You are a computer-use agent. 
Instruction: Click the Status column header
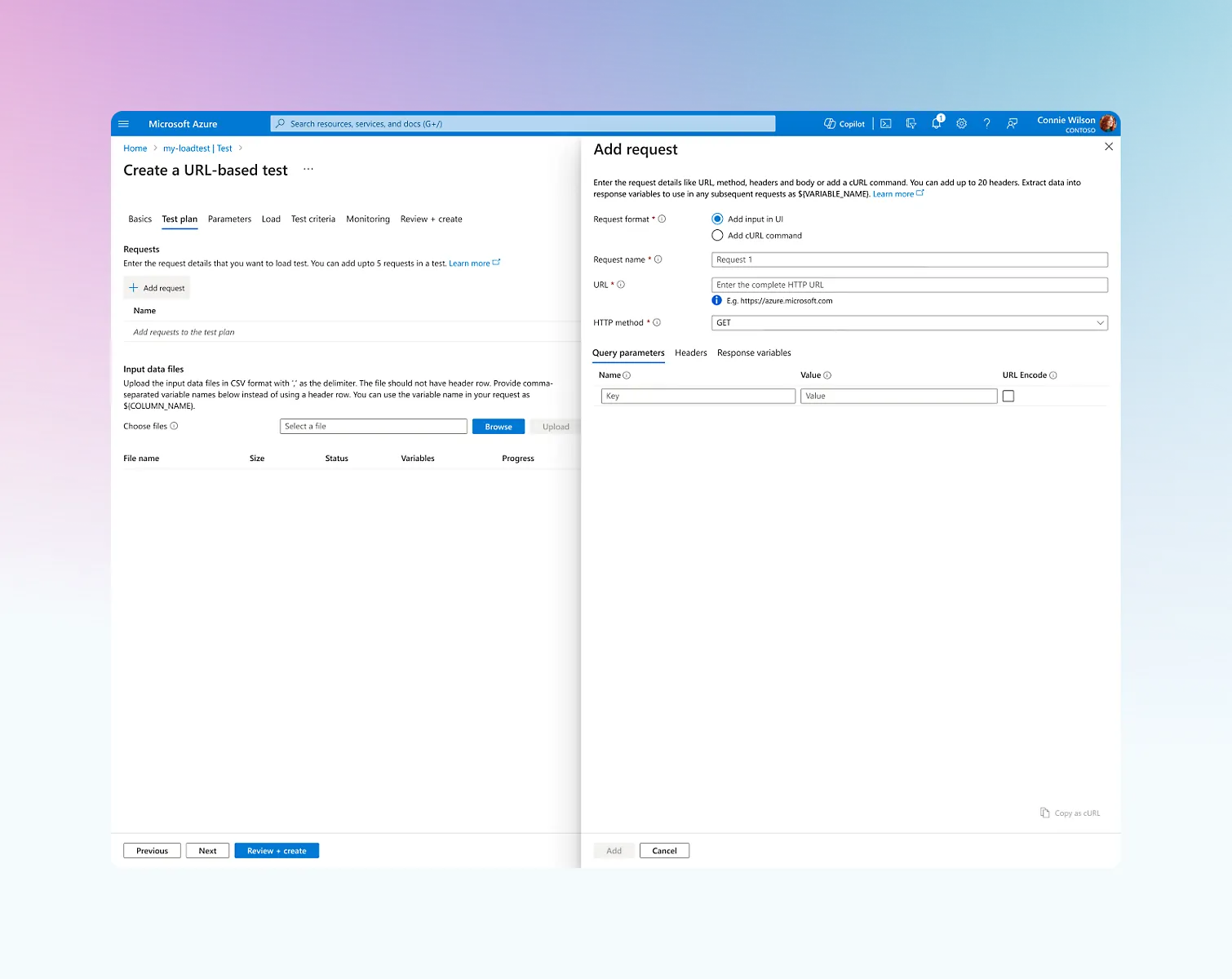pos(337,458)
